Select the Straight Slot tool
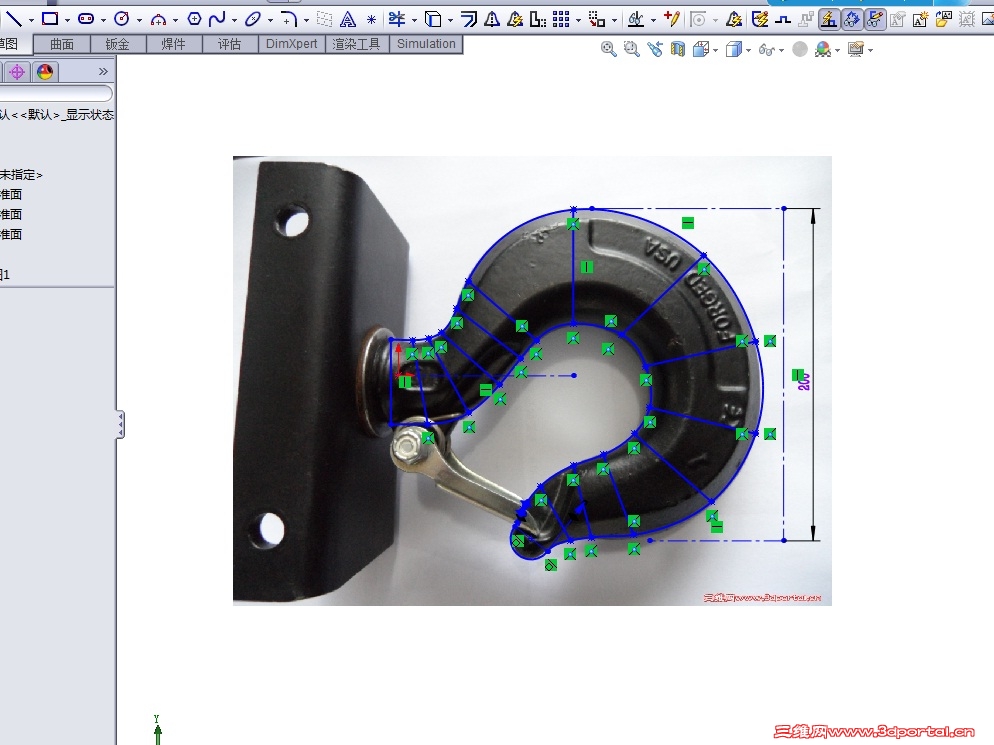The width and height of the screenshot is (994, 745). pyautogui.click(x=86, y=19)
